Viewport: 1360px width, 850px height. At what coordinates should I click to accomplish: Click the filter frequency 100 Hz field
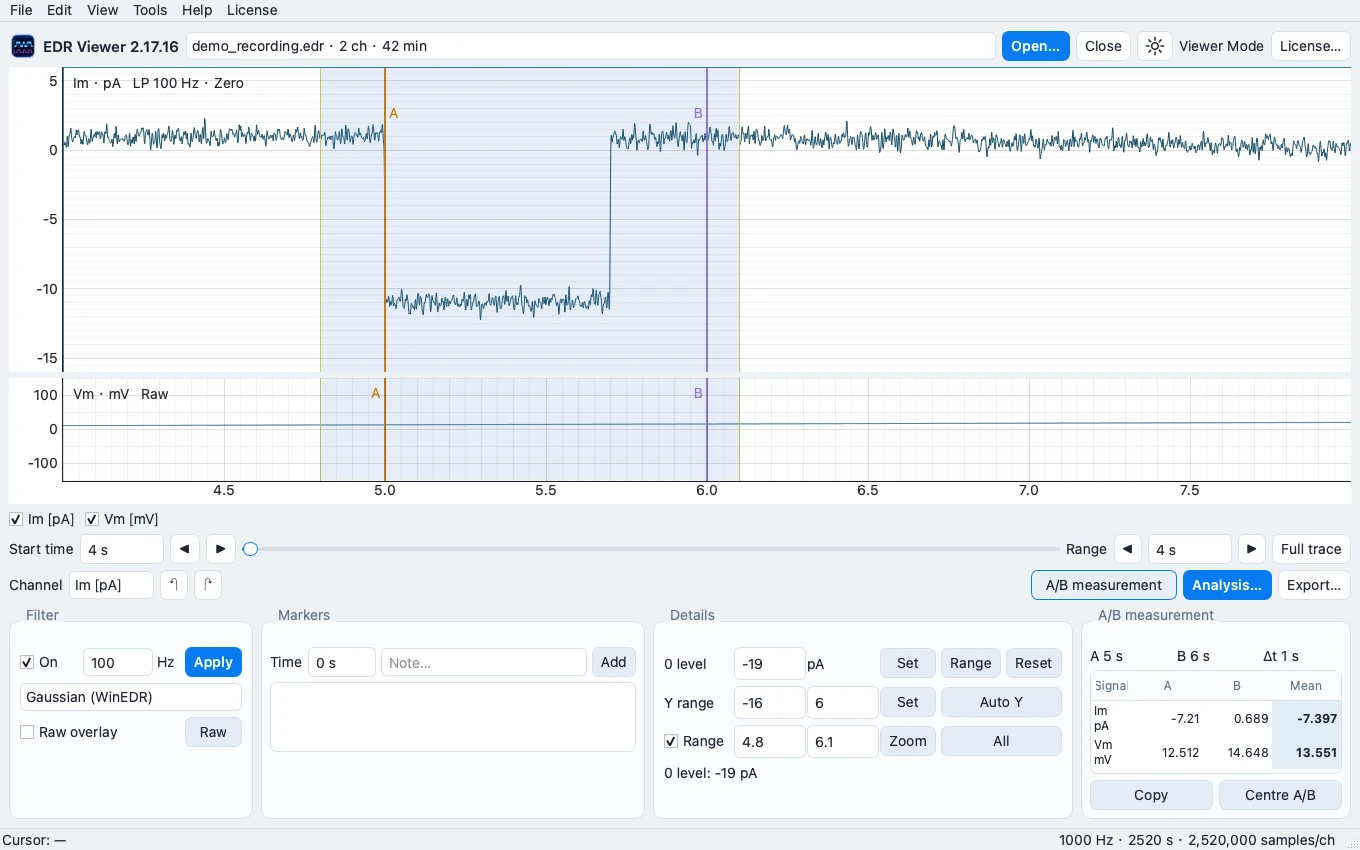[x=117, y=662]
